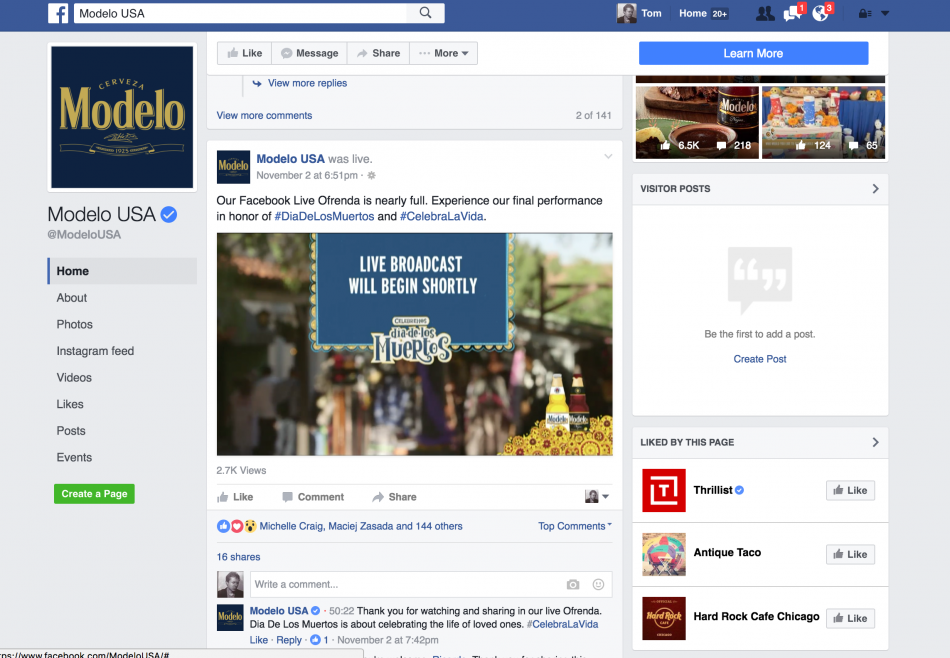The height and width of the screenshot is (658, 950).
Task: Click the Modelo avatar beside the comment
Action: [x=230, y=617]
